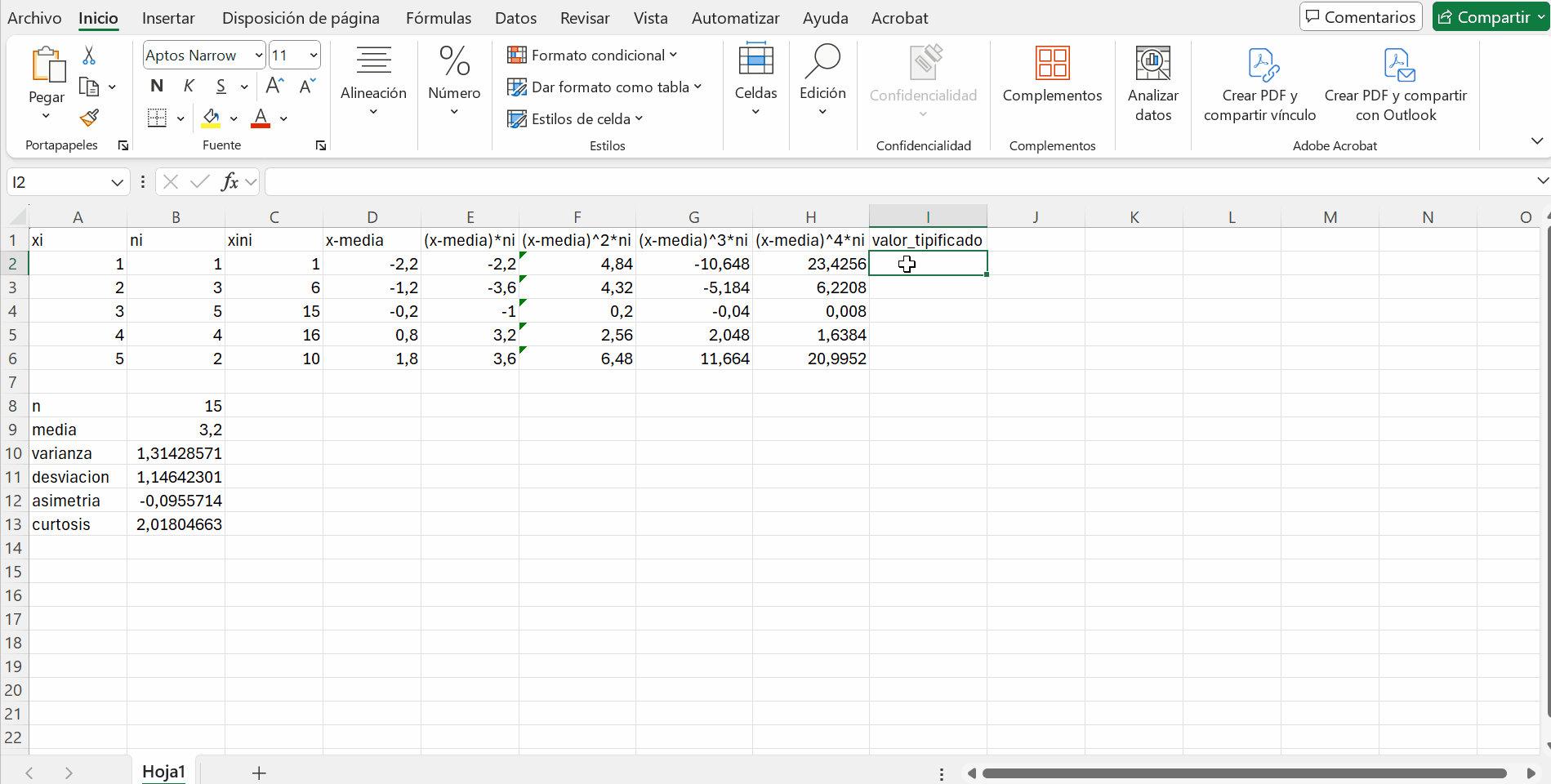Switch to the Fórmulas tab
Image resolution: width=1551 pixels, height=784 pixels.
tap(439, 18)
